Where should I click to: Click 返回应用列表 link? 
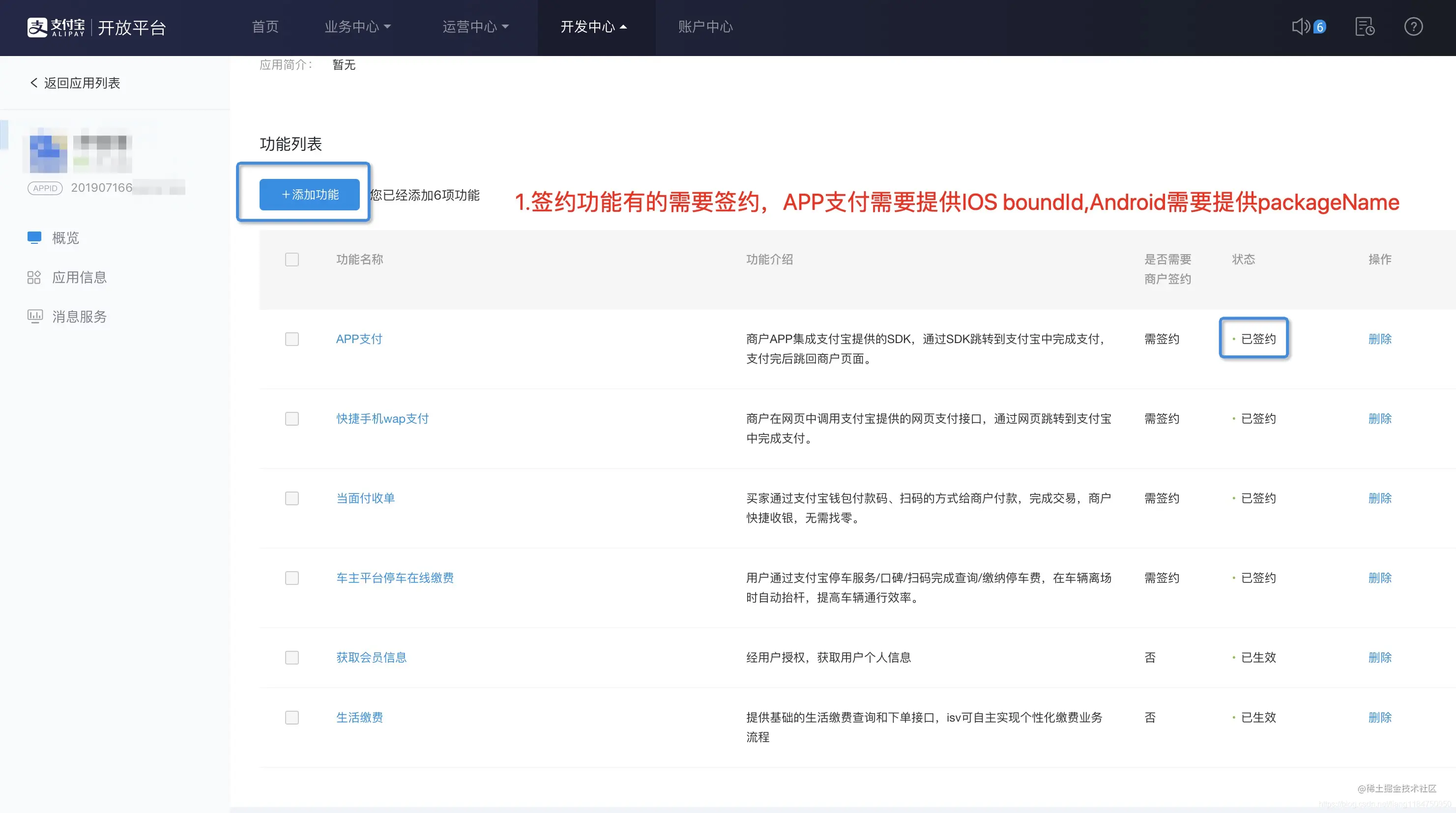tap(82, 83)
